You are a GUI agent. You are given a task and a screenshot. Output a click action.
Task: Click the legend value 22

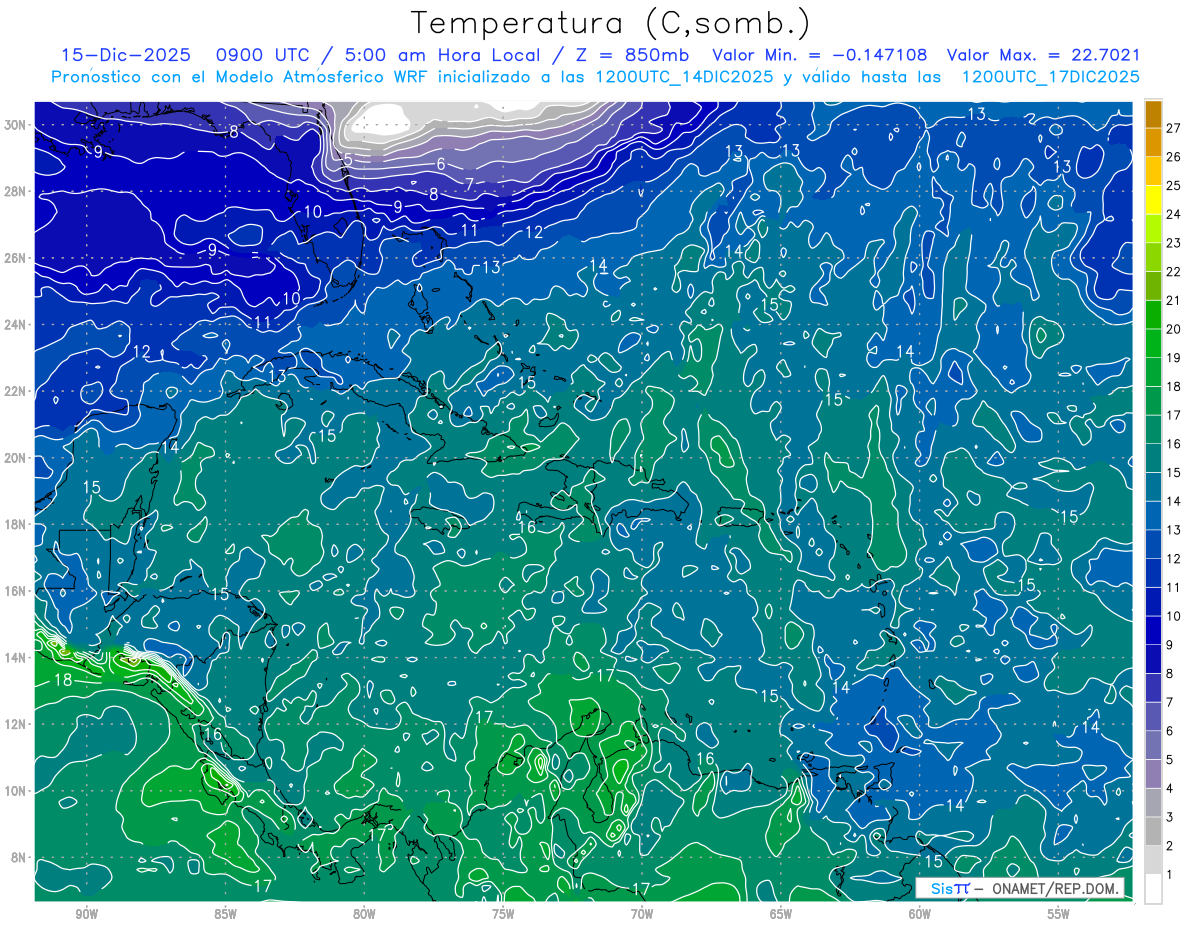pyautogui.click(x=1174, y=272)
